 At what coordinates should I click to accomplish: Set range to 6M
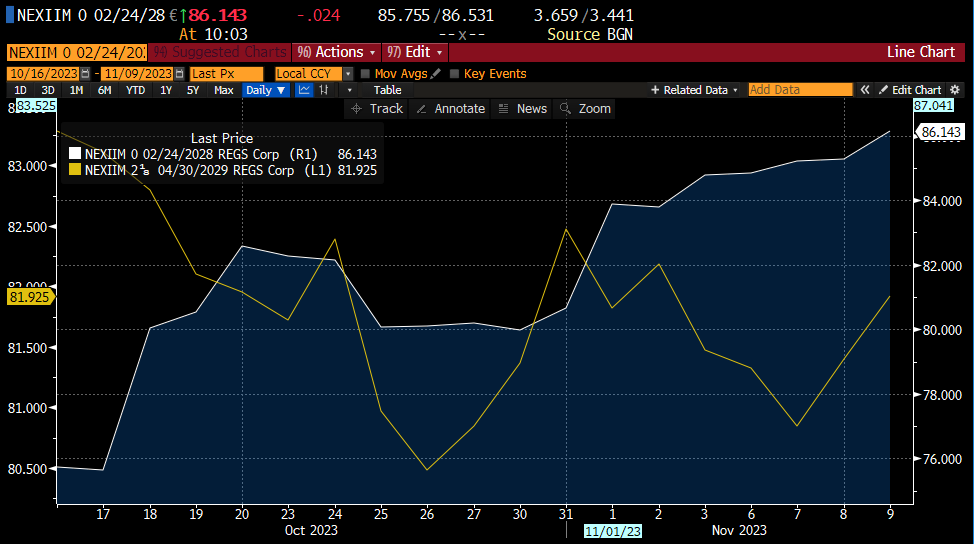coord(104,90)
